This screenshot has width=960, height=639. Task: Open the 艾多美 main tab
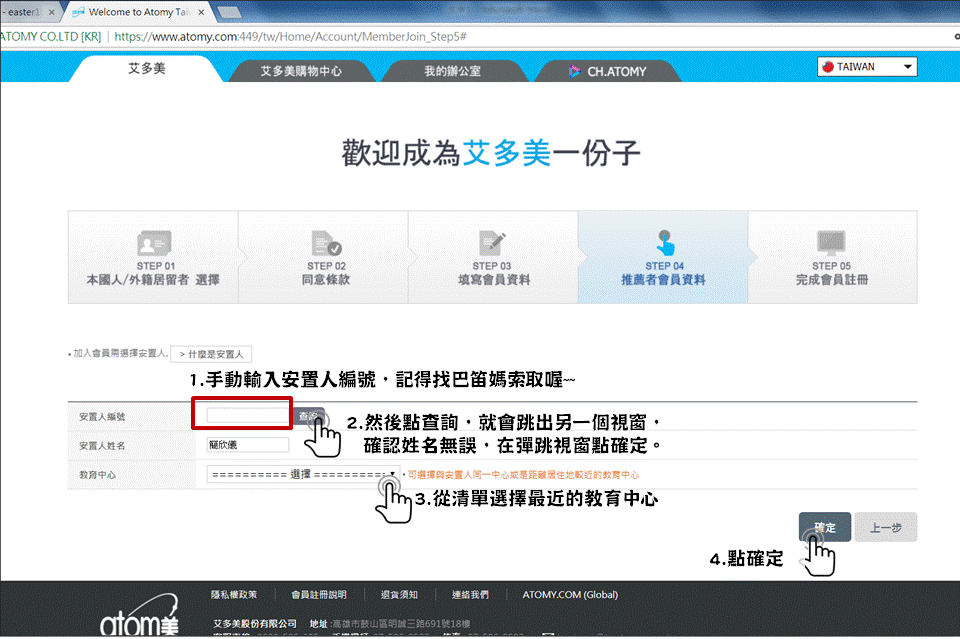pyautogui.click(x=146, y=69)
